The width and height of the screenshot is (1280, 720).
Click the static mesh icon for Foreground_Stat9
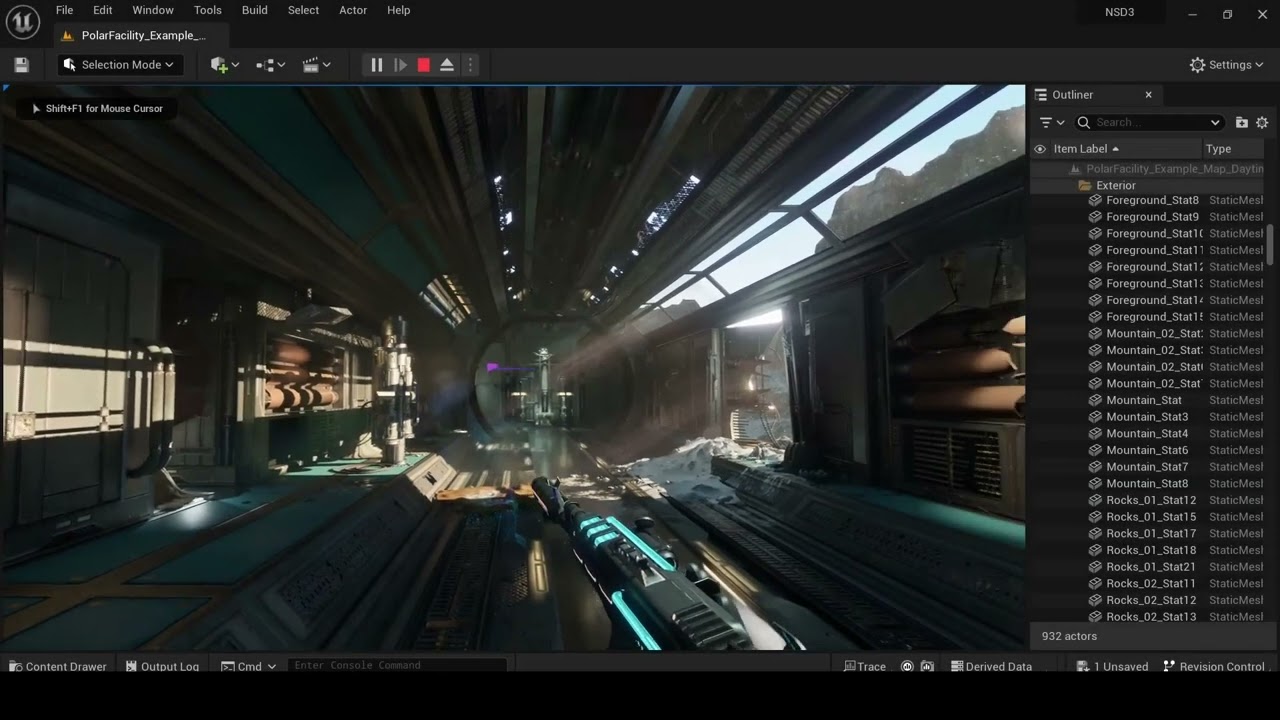(x=1095, y=217)
